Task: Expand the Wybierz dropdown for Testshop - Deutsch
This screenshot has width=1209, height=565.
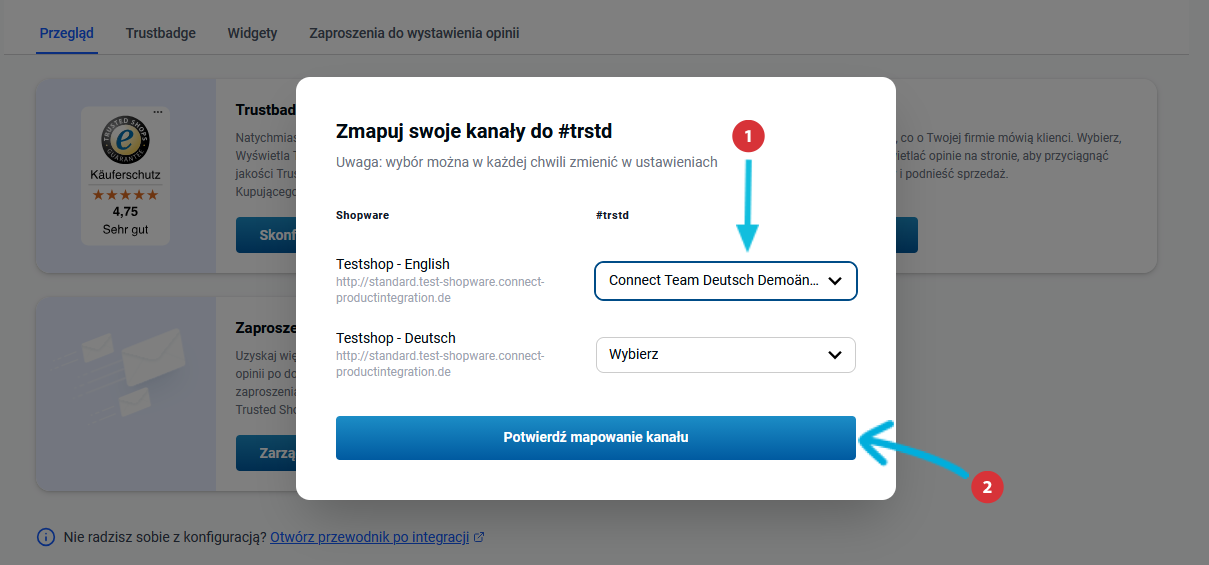Action: coord(726,354)
